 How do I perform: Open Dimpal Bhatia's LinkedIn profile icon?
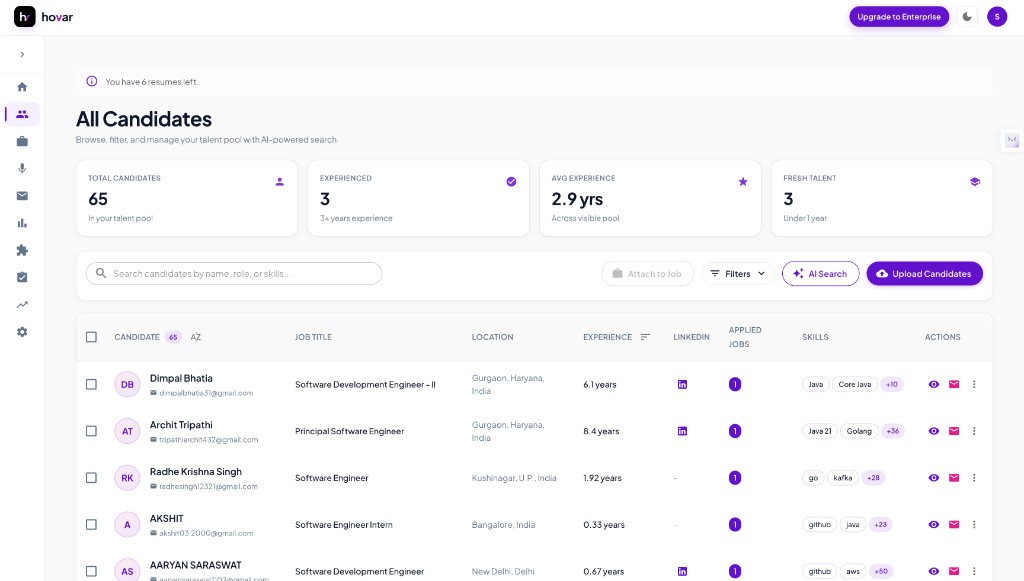point(682,385)
